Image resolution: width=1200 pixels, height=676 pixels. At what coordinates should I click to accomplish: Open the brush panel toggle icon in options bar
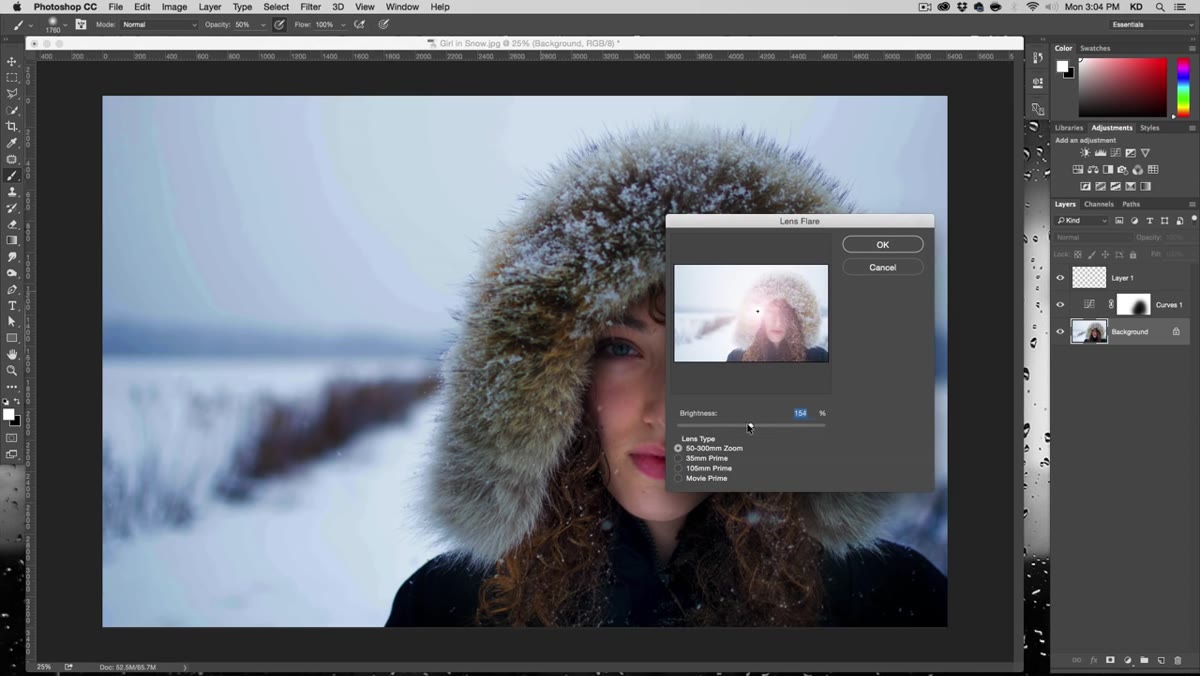click(81, 24)
